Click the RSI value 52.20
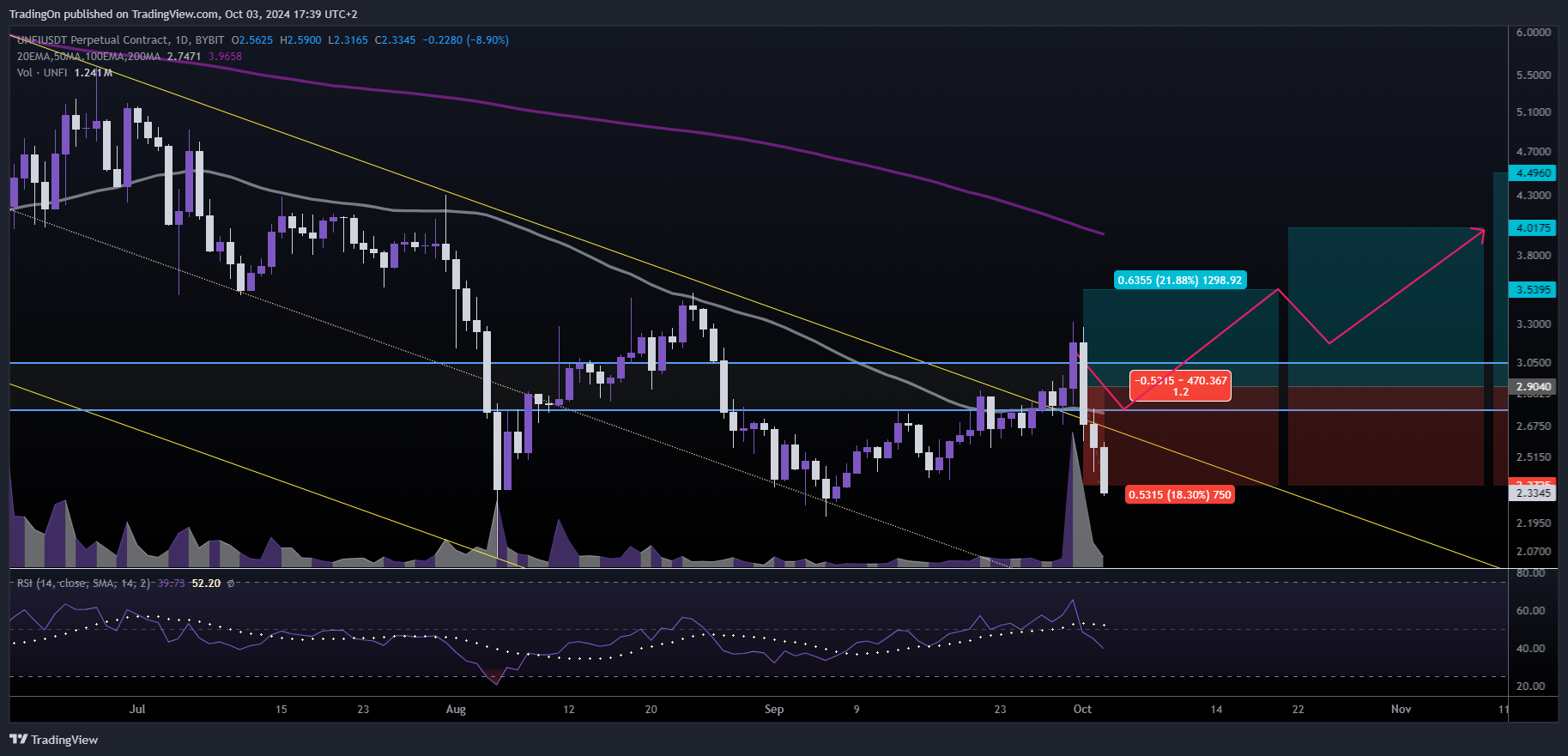Screen dimensions: 1568x756 click(206, 584)
